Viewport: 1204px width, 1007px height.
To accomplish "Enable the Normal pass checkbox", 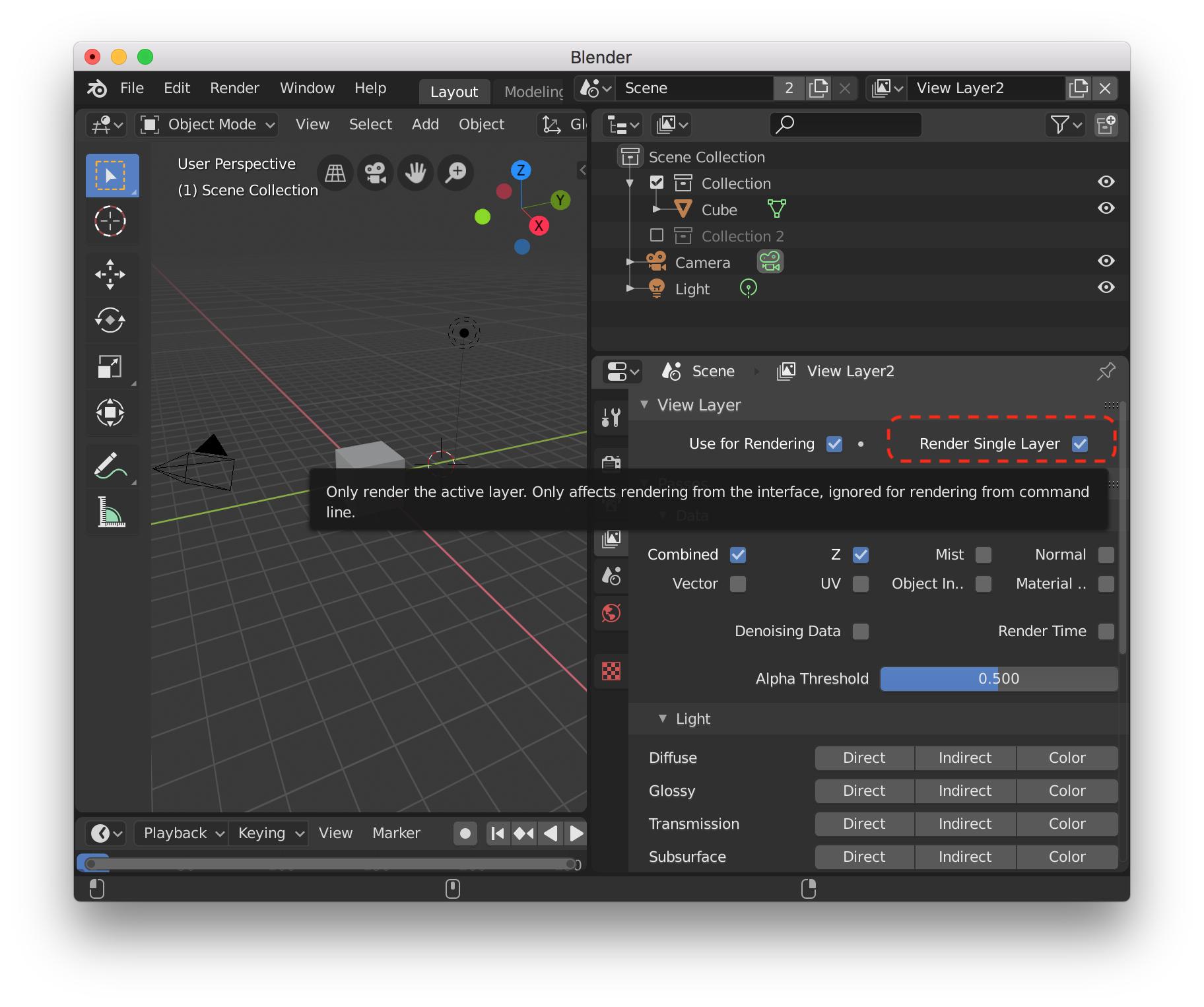I will point(1106,555).
